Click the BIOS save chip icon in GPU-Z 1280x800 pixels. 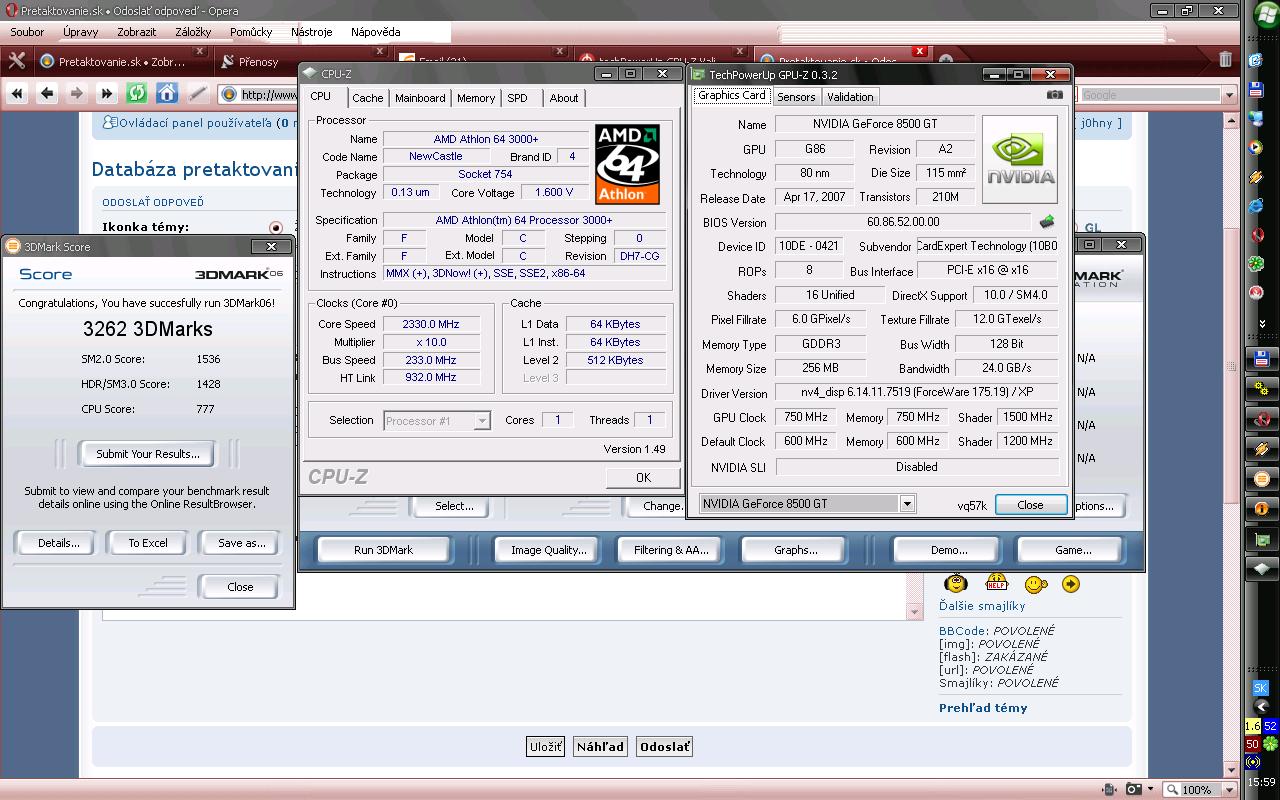(1047, 222)
